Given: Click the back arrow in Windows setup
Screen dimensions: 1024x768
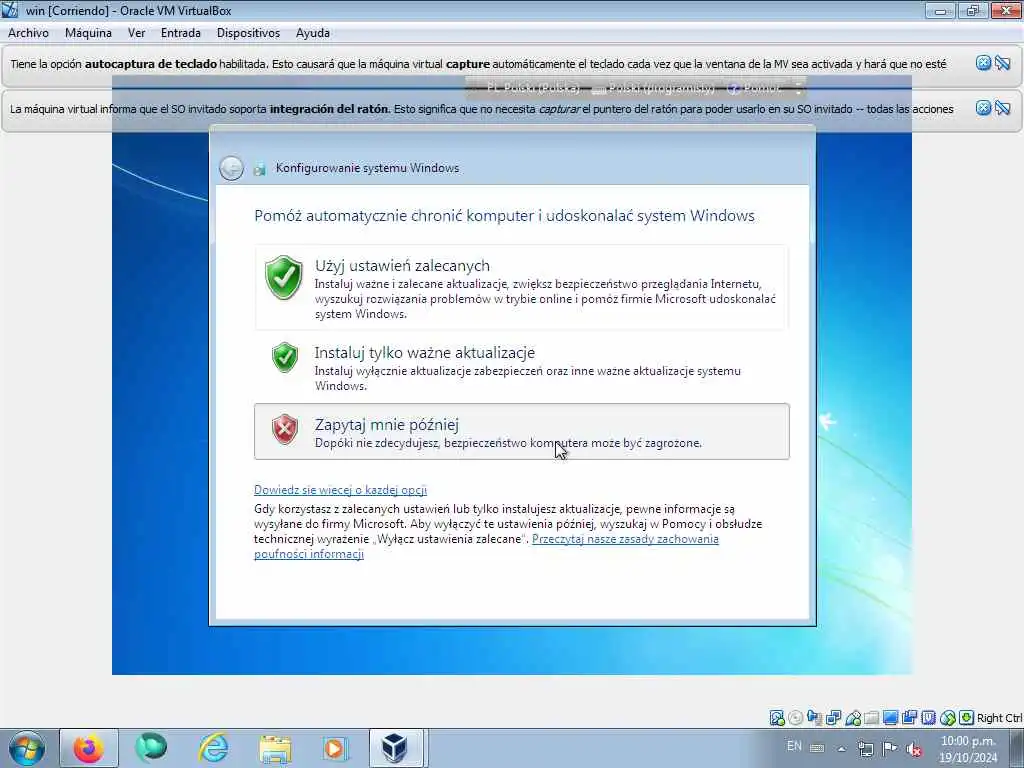Looking at the screenshot, I should coord(231,168).
